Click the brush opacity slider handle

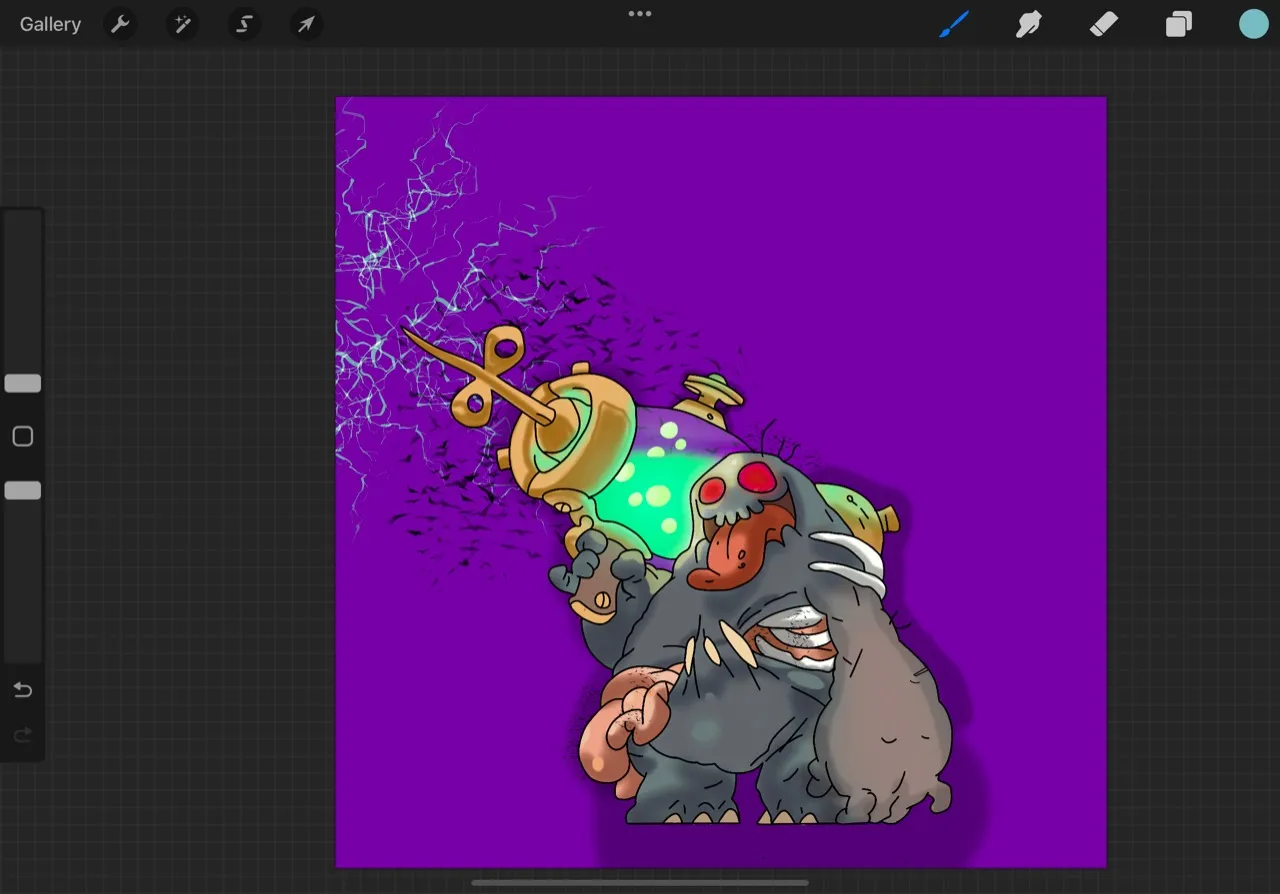[x=22, y=490]
